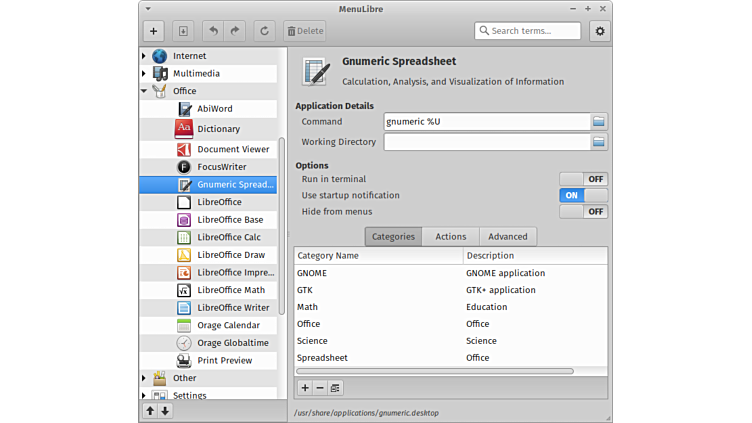This screenshot has width=752, height=423.
Task: Toggle Run in terminal switch
Action: click(x=583, y=179)
